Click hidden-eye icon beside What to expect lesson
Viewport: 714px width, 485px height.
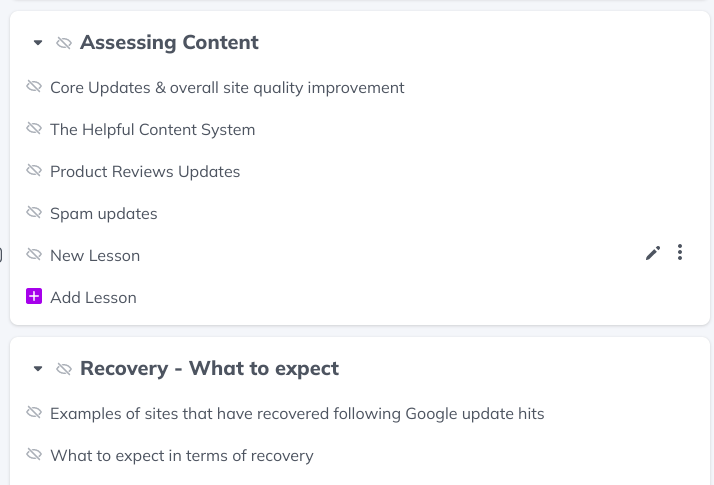pyautogui.click(x=34, y=454)
